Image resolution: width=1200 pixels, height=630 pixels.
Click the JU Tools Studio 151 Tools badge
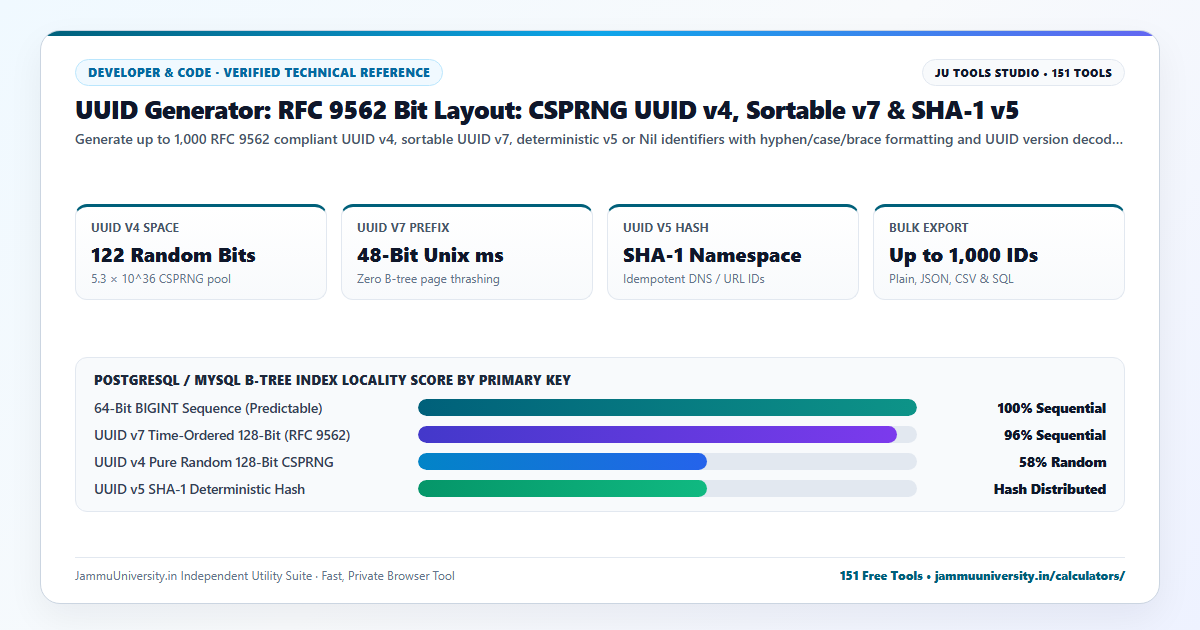1023,73
